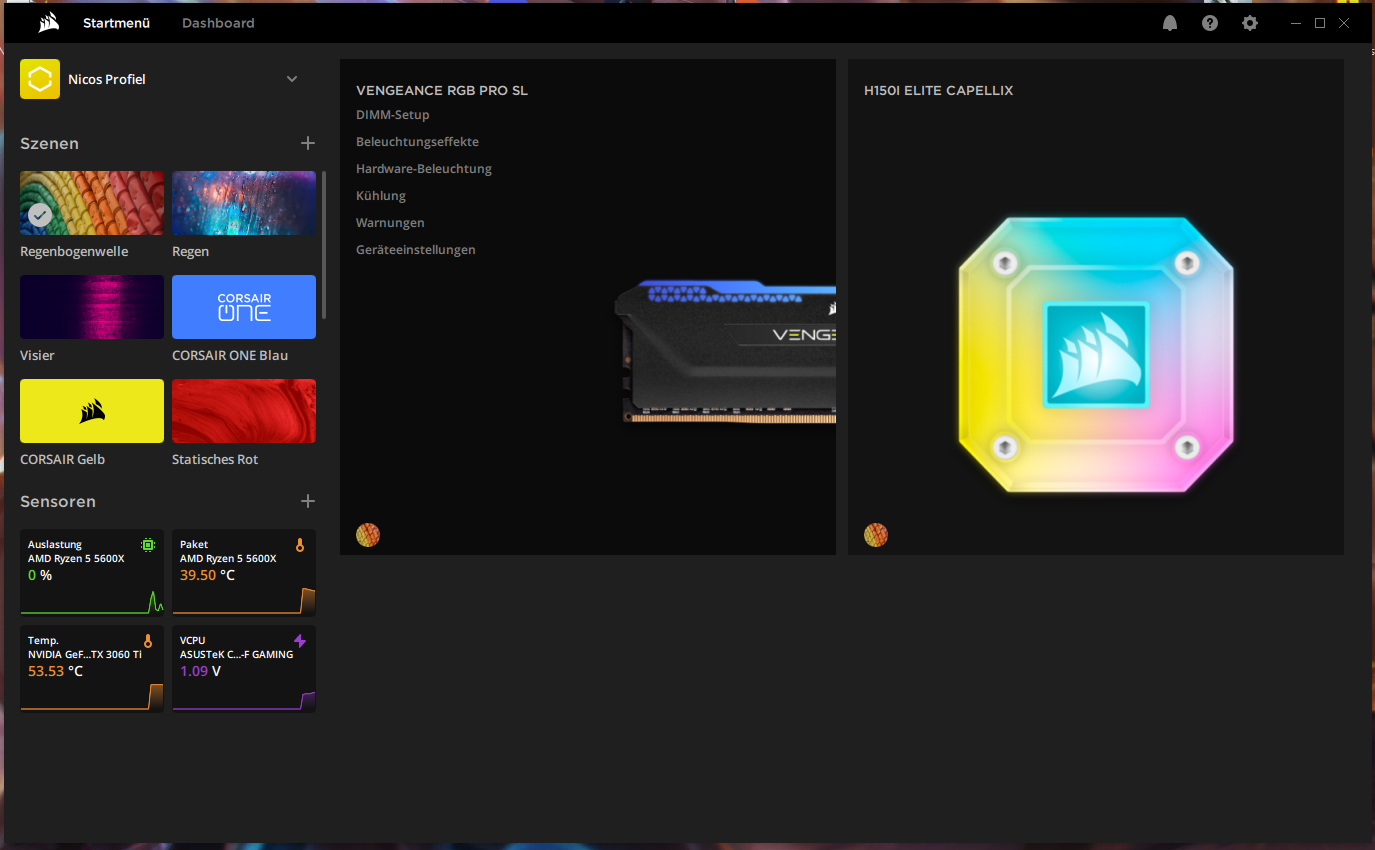Open the NVIDIA Temp. 53.53 °C sensor tile

(92, 668)
